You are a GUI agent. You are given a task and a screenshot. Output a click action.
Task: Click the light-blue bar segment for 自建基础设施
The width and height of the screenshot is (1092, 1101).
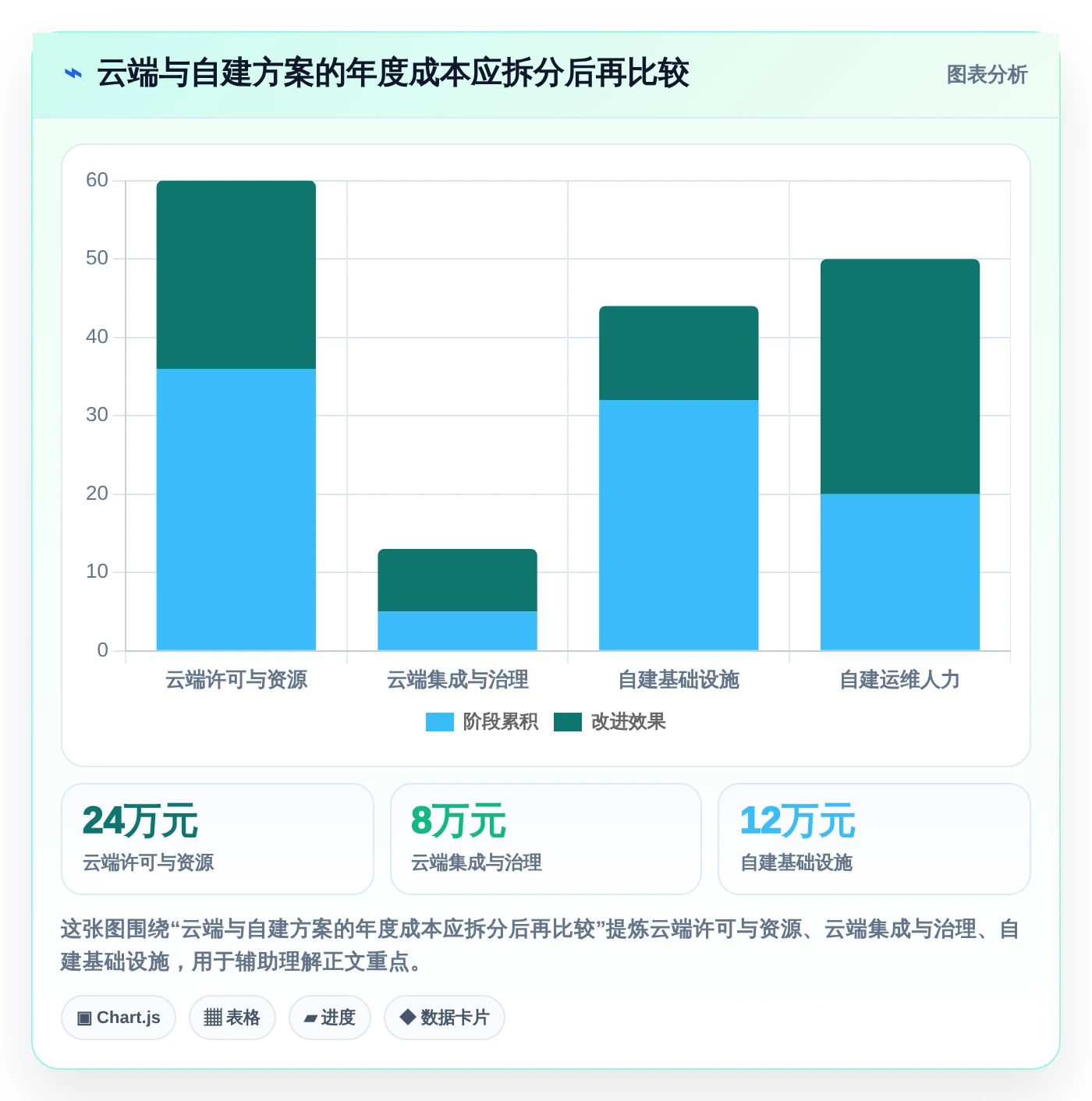pyautogui.click(x=679, y=525)
